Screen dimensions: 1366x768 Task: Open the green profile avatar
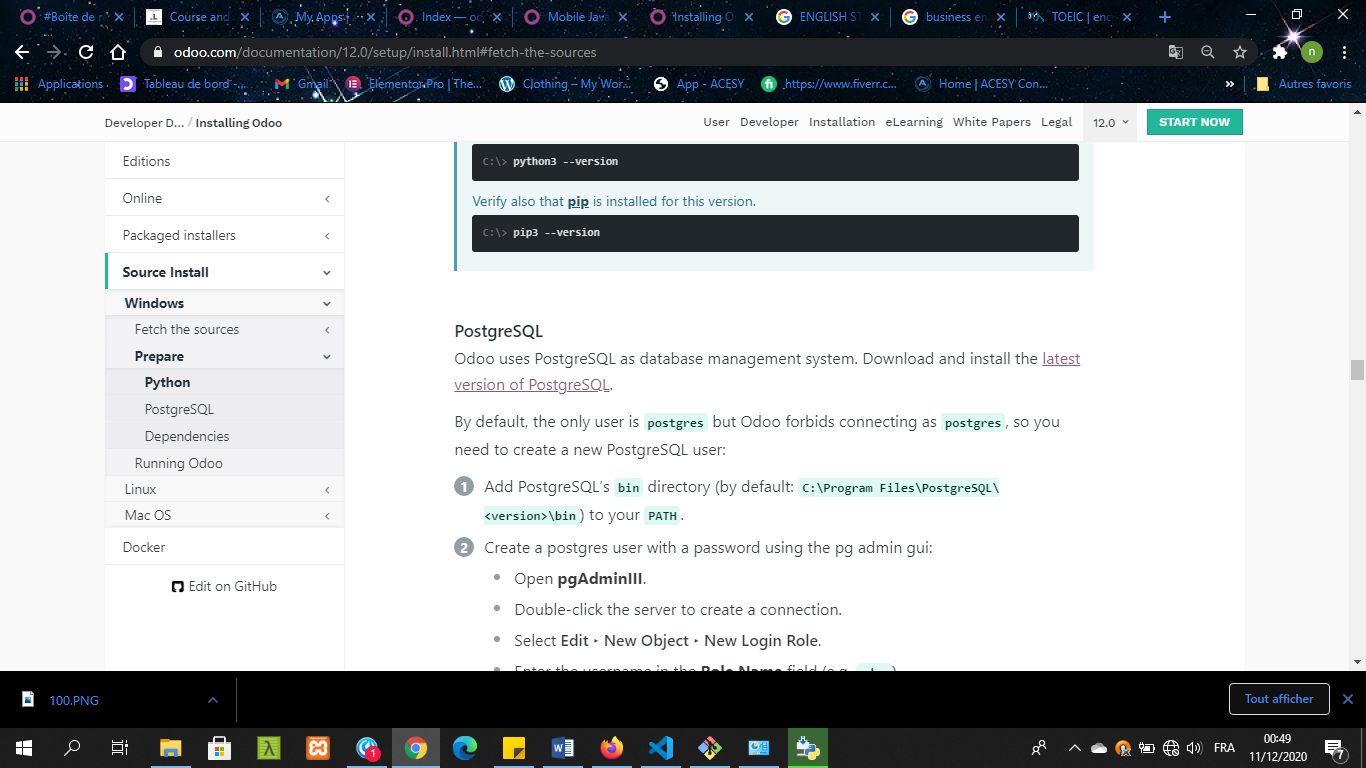pos(1312,52)
